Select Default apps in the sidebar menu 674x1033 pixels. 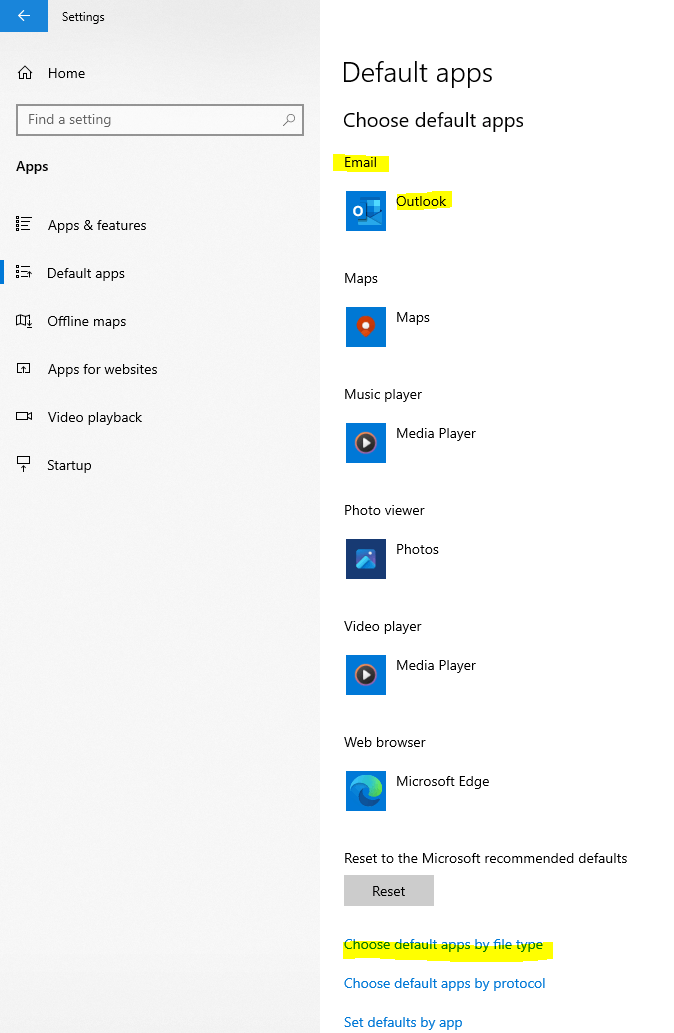(x=86, y=273)
